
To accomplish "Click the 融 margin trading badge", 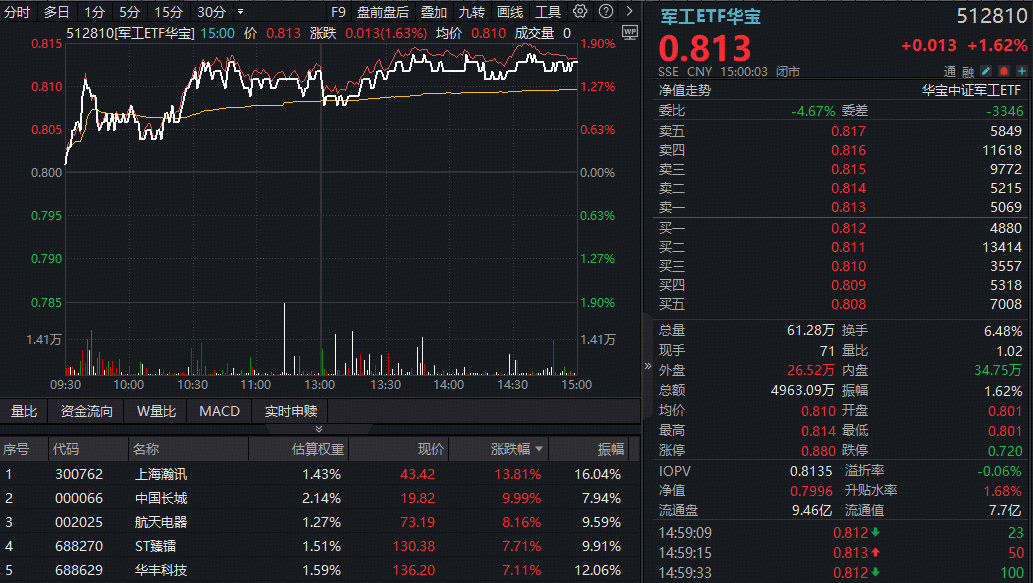I will (967, 71).
